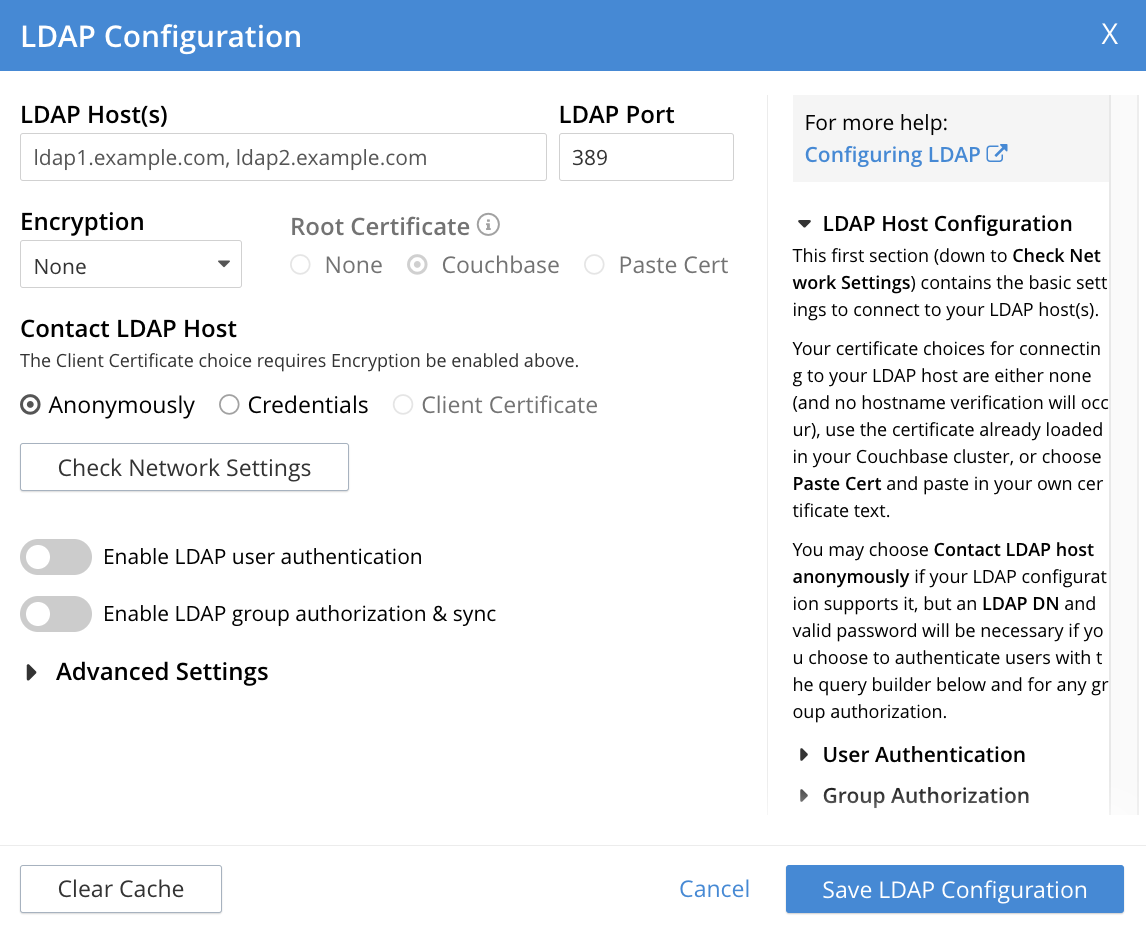This screenshot has width=1146, height=927.
Task: Cancel the LDAP configuration changes
Action: [714, 888]
